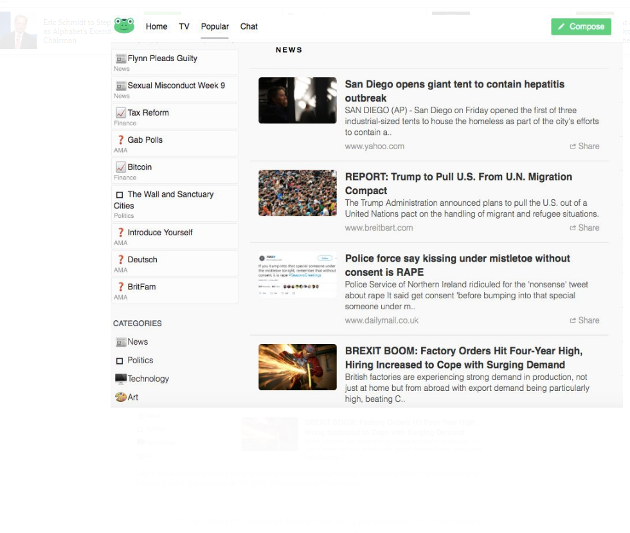Click the green frog Gab logo
The width and height of the screenshot is (630, 533).
click(124, 25)
